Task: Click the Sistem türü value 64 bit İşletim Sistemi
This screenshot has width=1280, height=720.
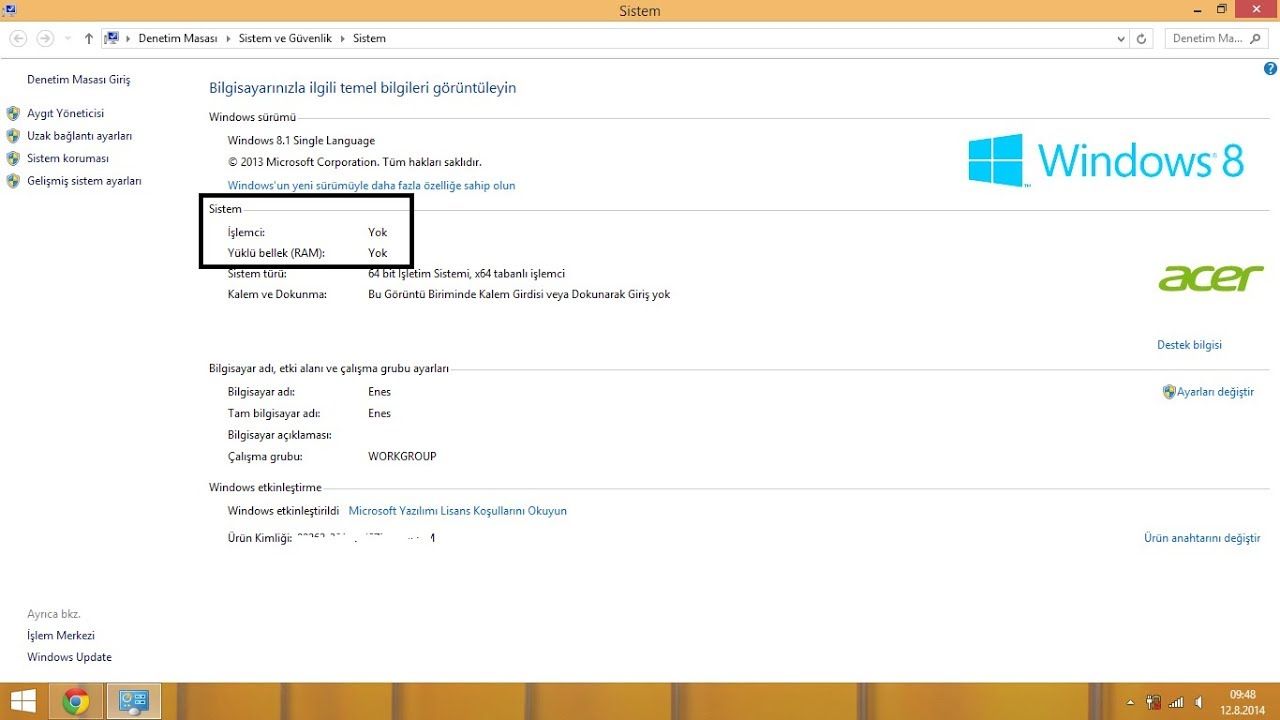Action: 467,274
